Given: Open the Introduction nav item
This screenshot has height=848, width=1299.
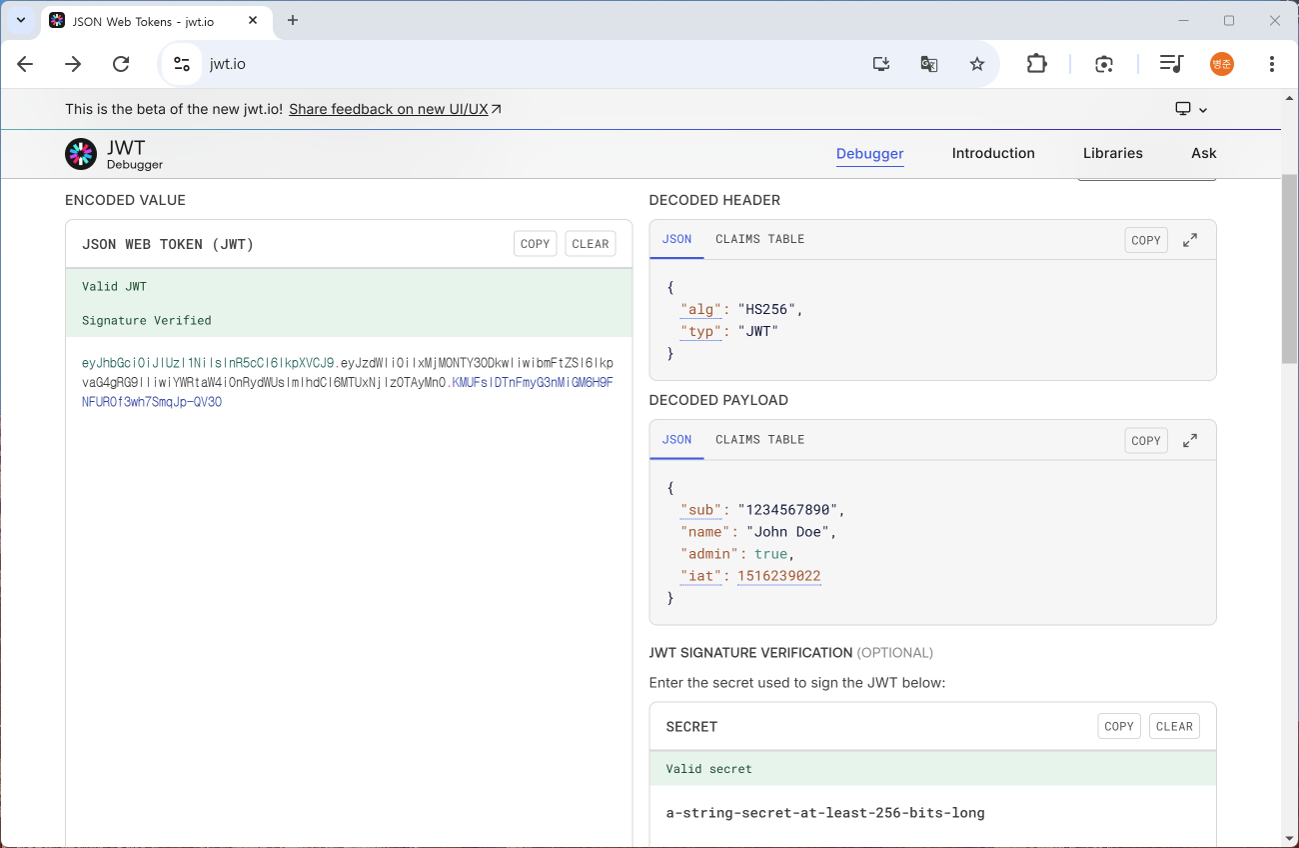Looking at the screenshot, I should [993, 153].
